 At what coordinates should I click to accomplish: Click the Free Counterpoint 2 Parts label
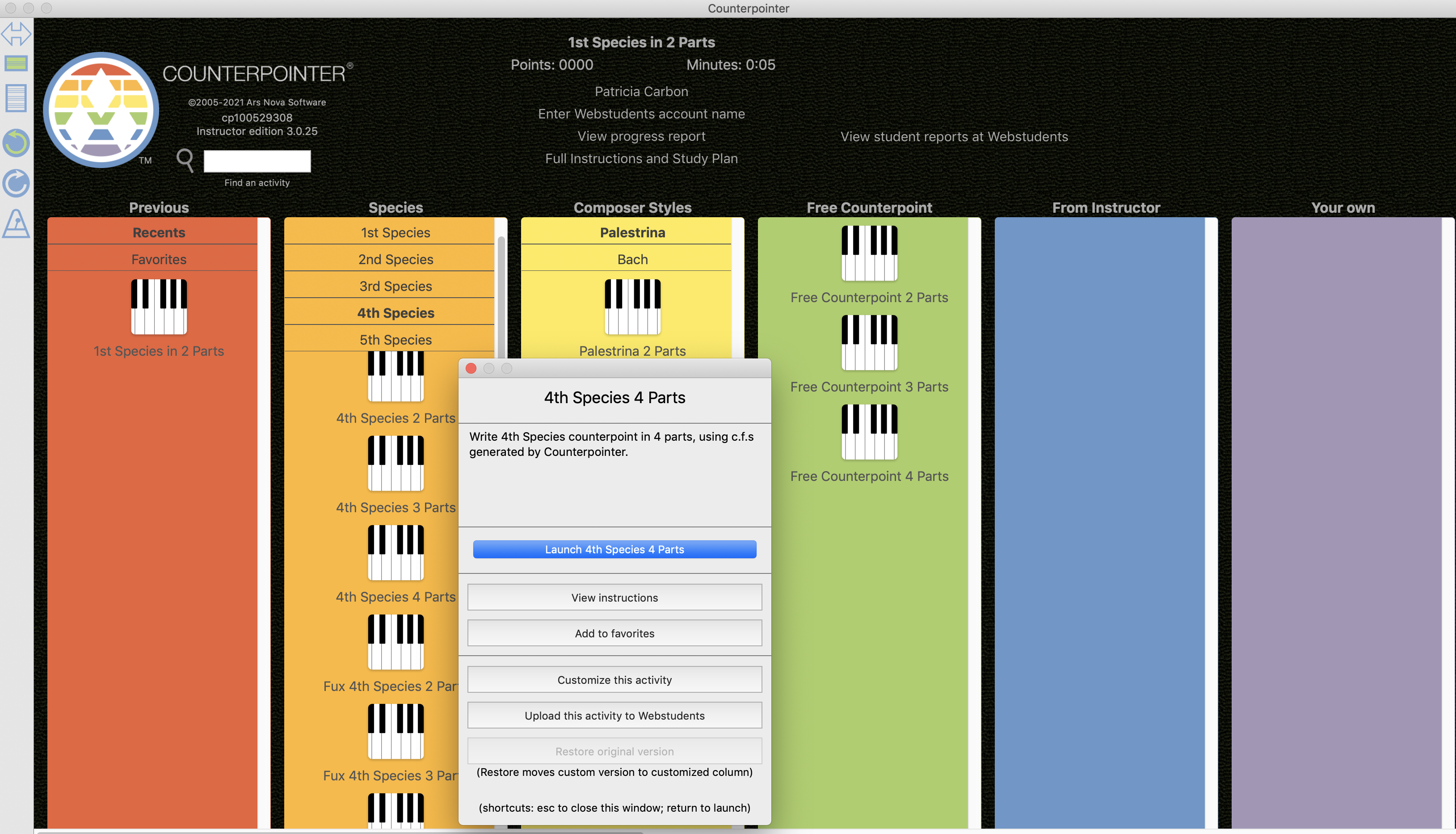[869, 297]
